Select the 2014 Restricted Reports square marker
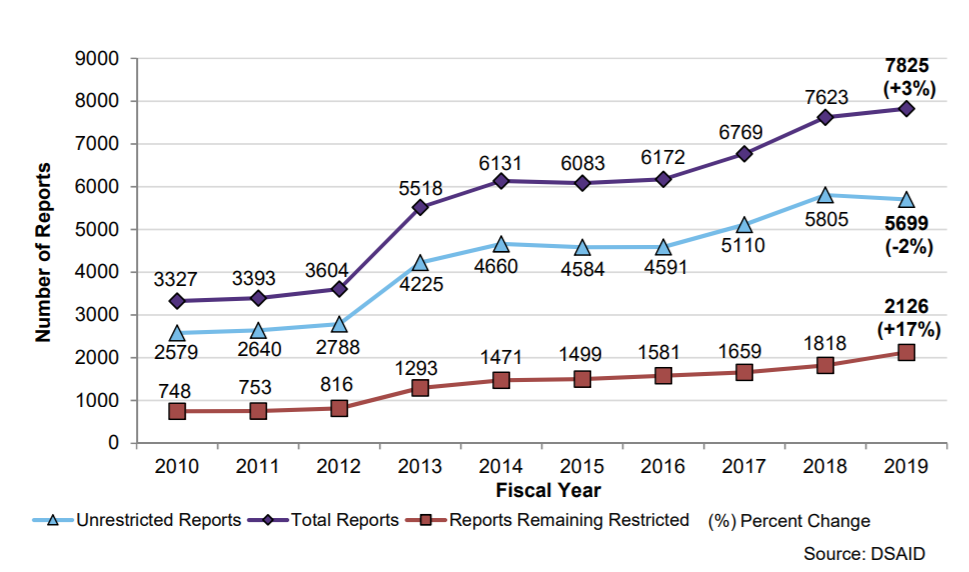This screenshot has height=572, width=969. [501, 380]
